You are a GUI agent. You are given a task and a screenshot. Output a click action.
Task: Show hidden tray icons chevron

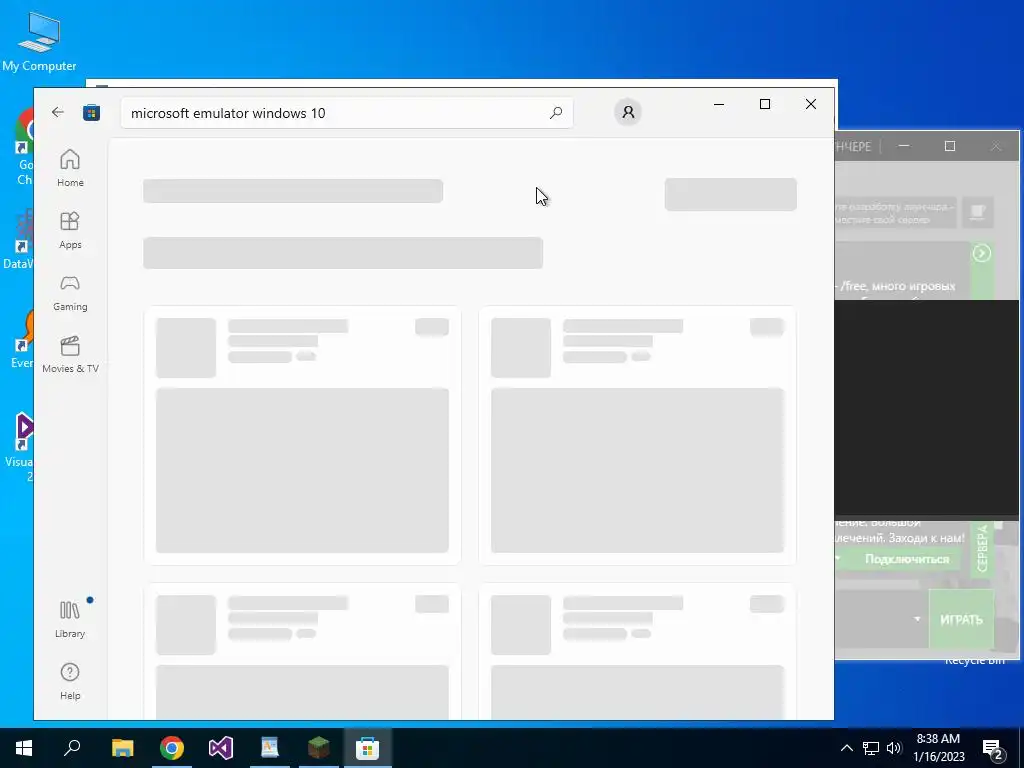[x=846, y=748]
